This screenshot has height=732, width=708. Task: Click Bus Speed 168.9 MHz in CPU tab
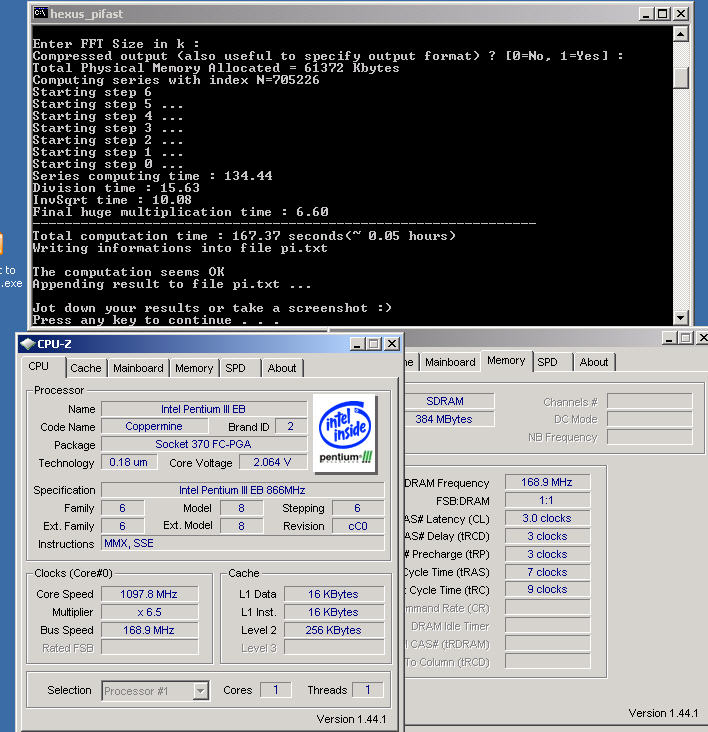[149, 630]
